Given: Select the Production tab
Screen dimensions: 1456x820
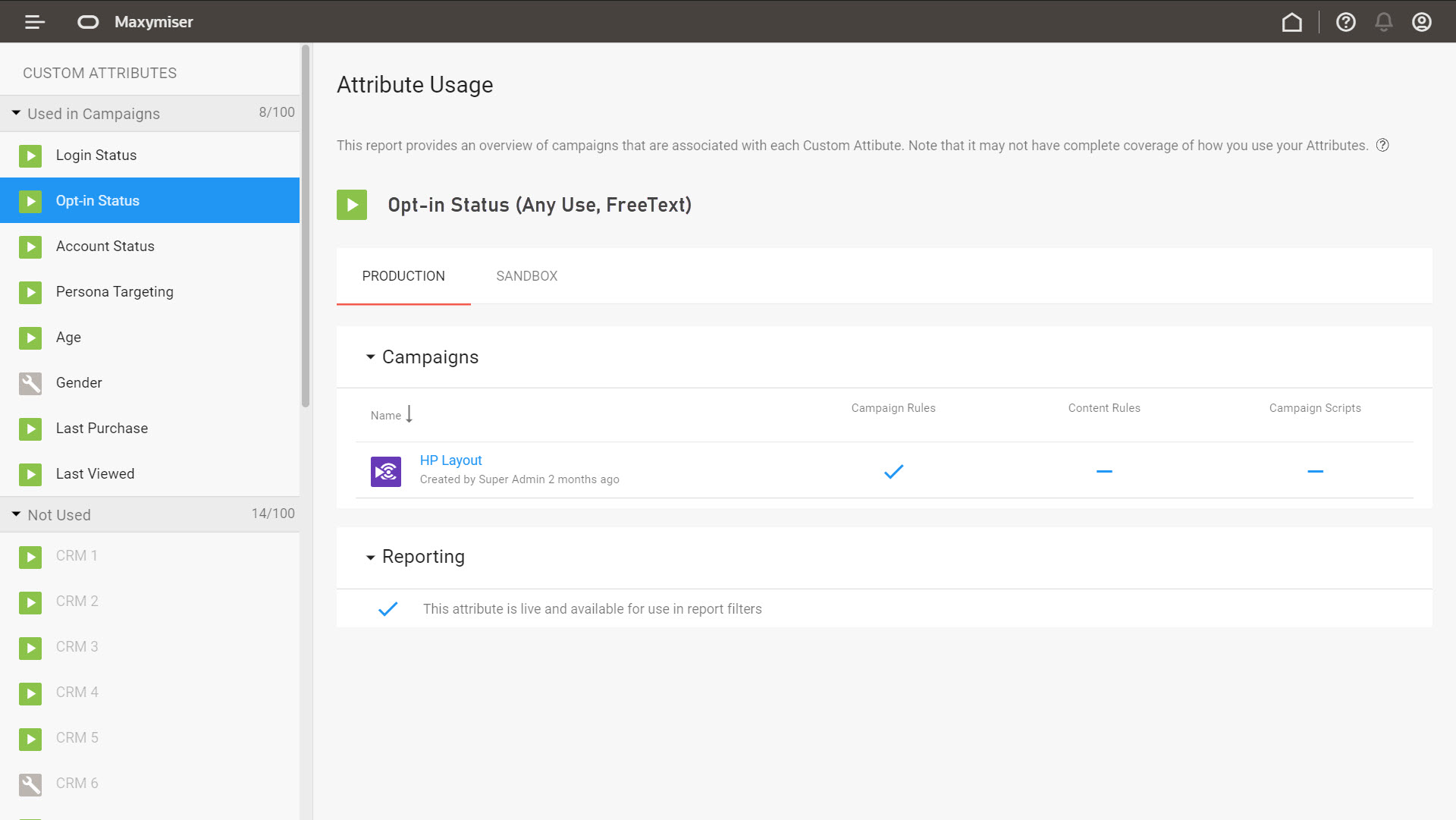Looking at the screenshot, I should (403, 276).
